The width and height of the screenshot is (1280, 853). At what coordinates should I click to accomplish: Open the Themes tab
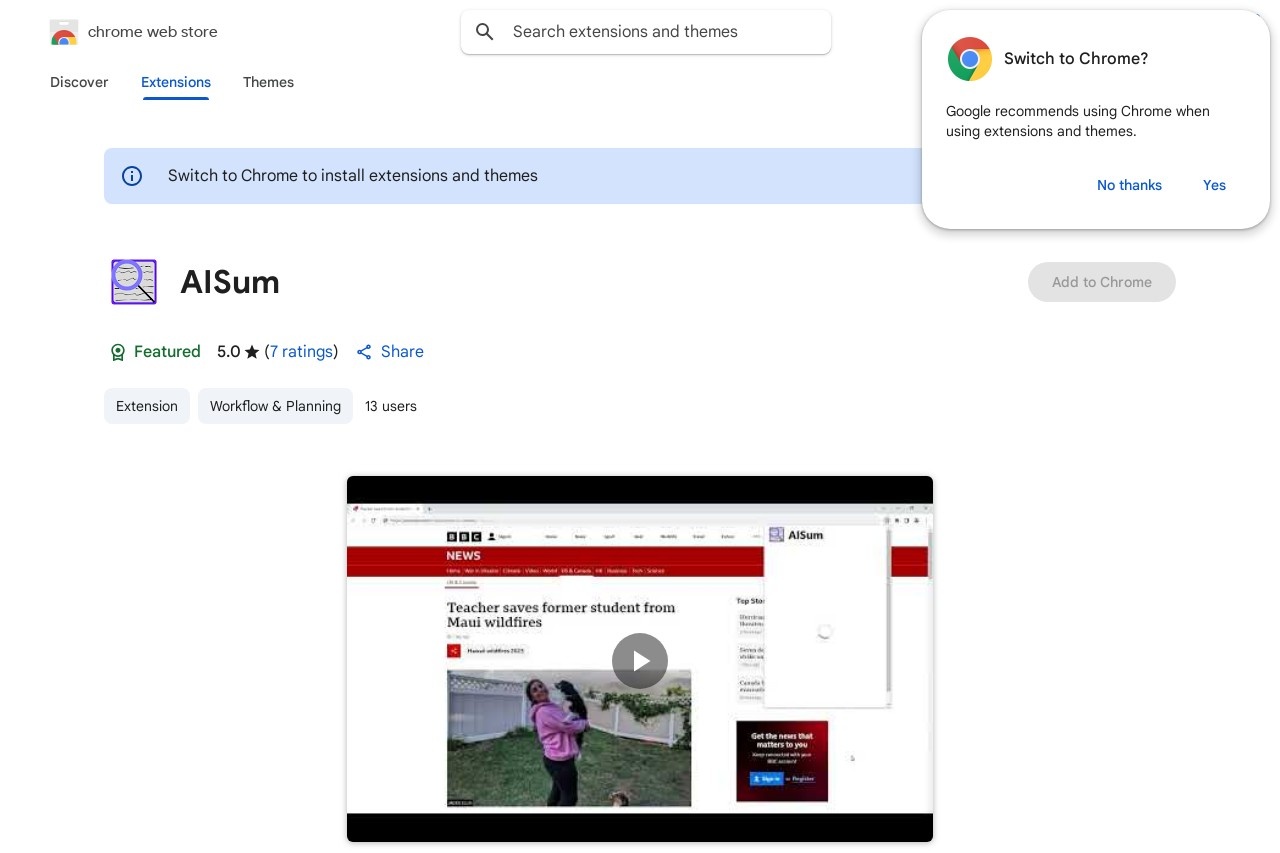tap(268, 82)
